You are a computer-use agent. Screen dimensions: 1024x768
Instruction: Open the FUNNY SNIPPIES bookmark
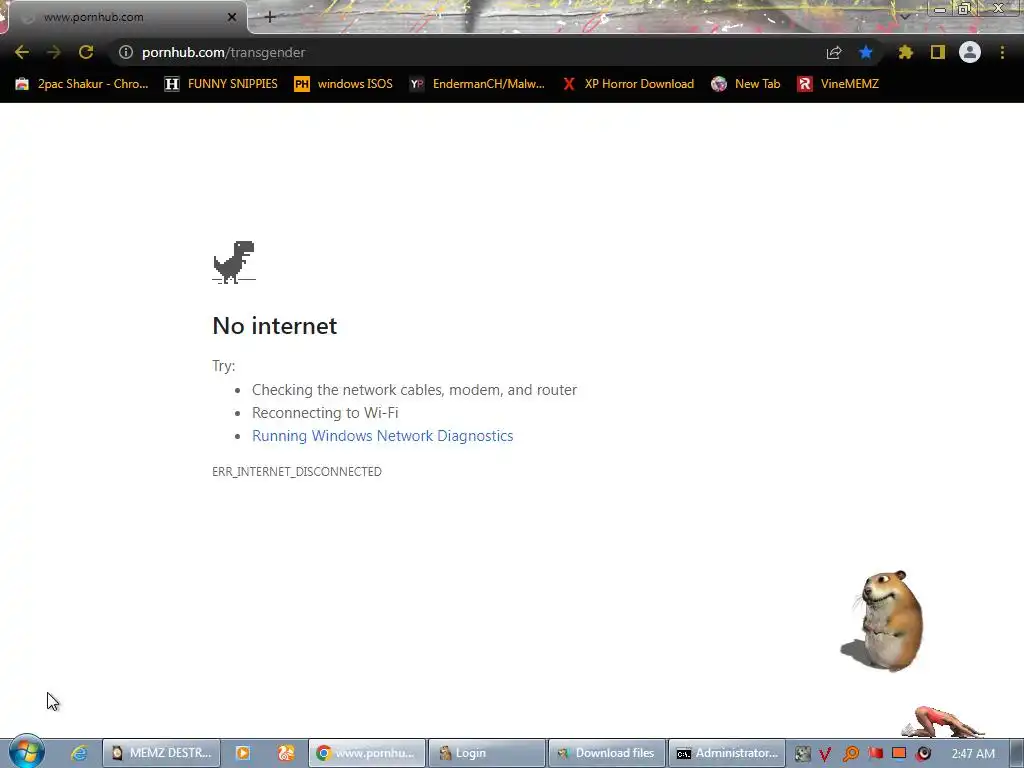pyautogui.click(x=221, y=84)
